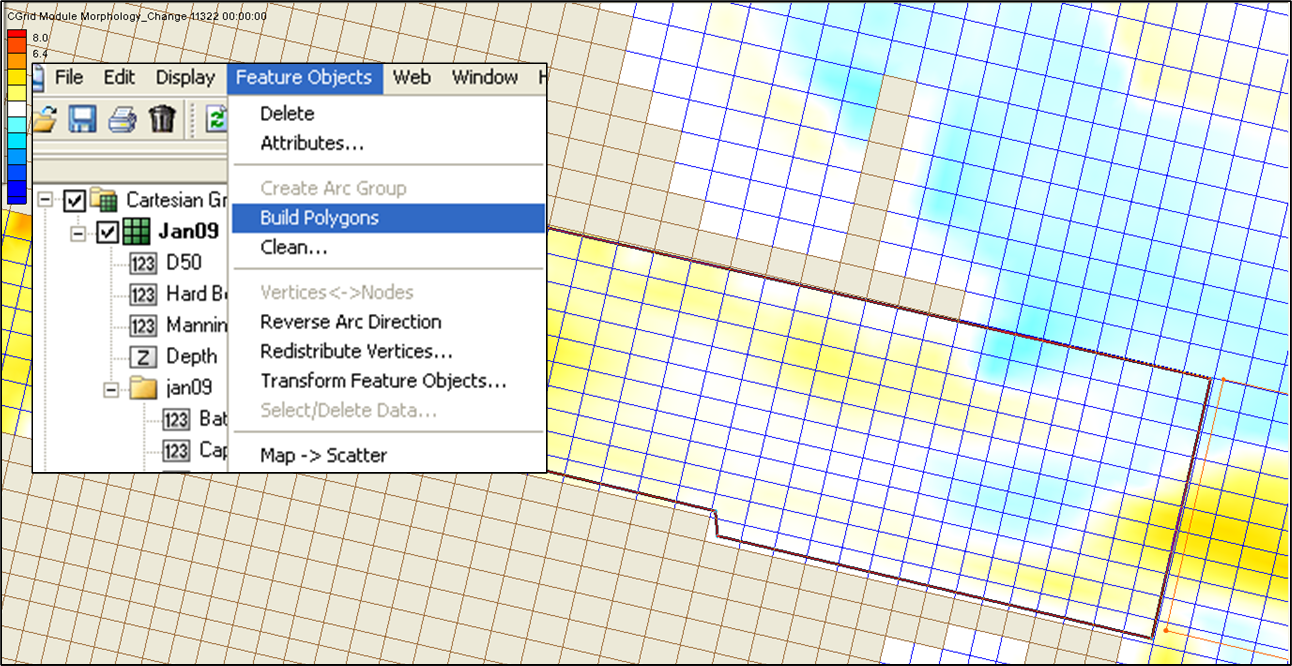Select the Mannin dataset label
The width and height of the screenshot is (1292, 666).
click(197, 325)
